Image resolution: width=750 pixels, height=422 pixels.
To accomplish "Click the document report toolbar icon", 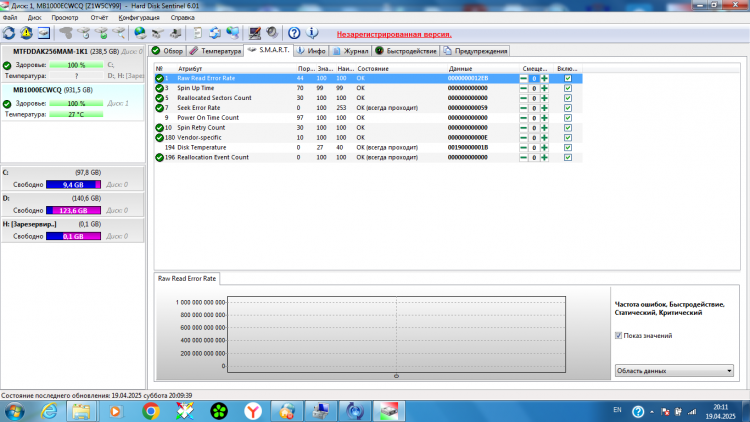I will click(x=197, y=33).
